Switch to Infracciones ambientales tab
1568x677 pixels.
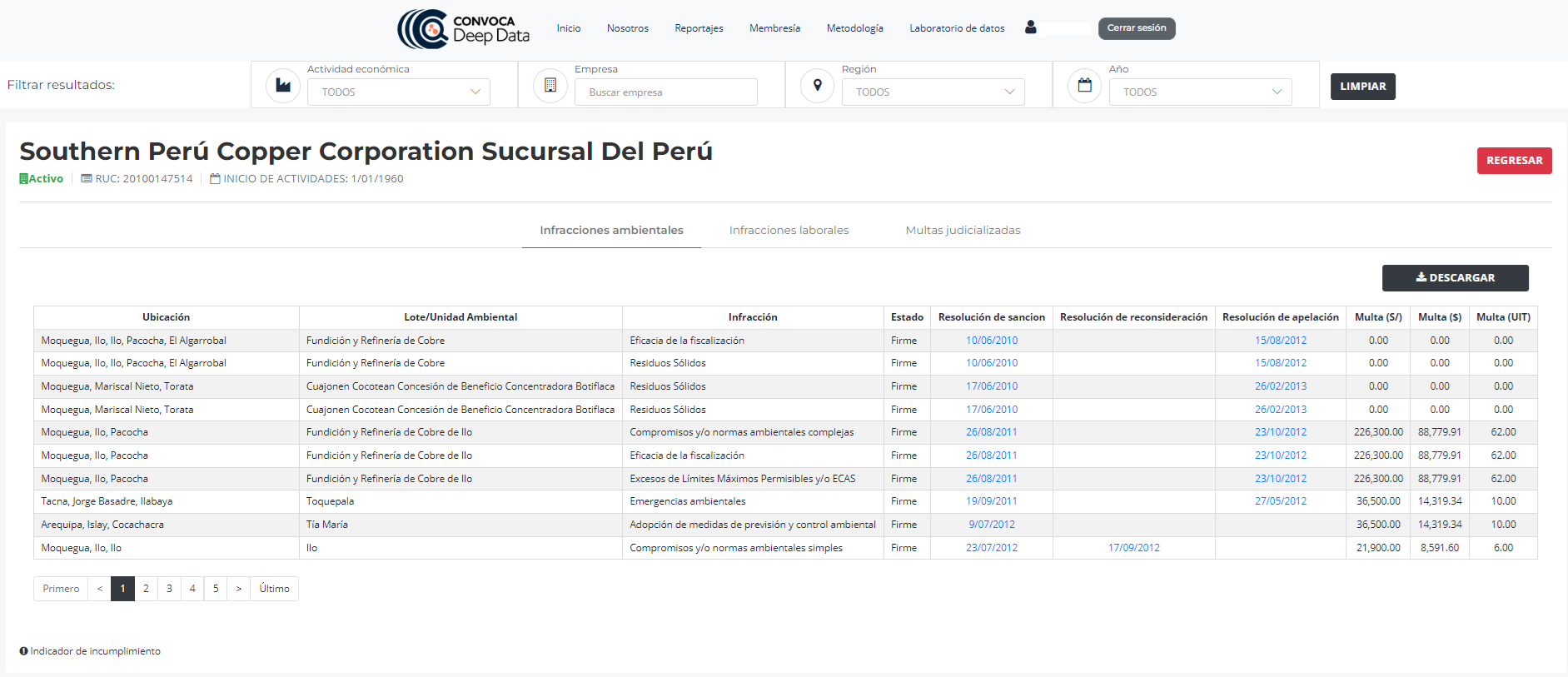click(611, 231)
